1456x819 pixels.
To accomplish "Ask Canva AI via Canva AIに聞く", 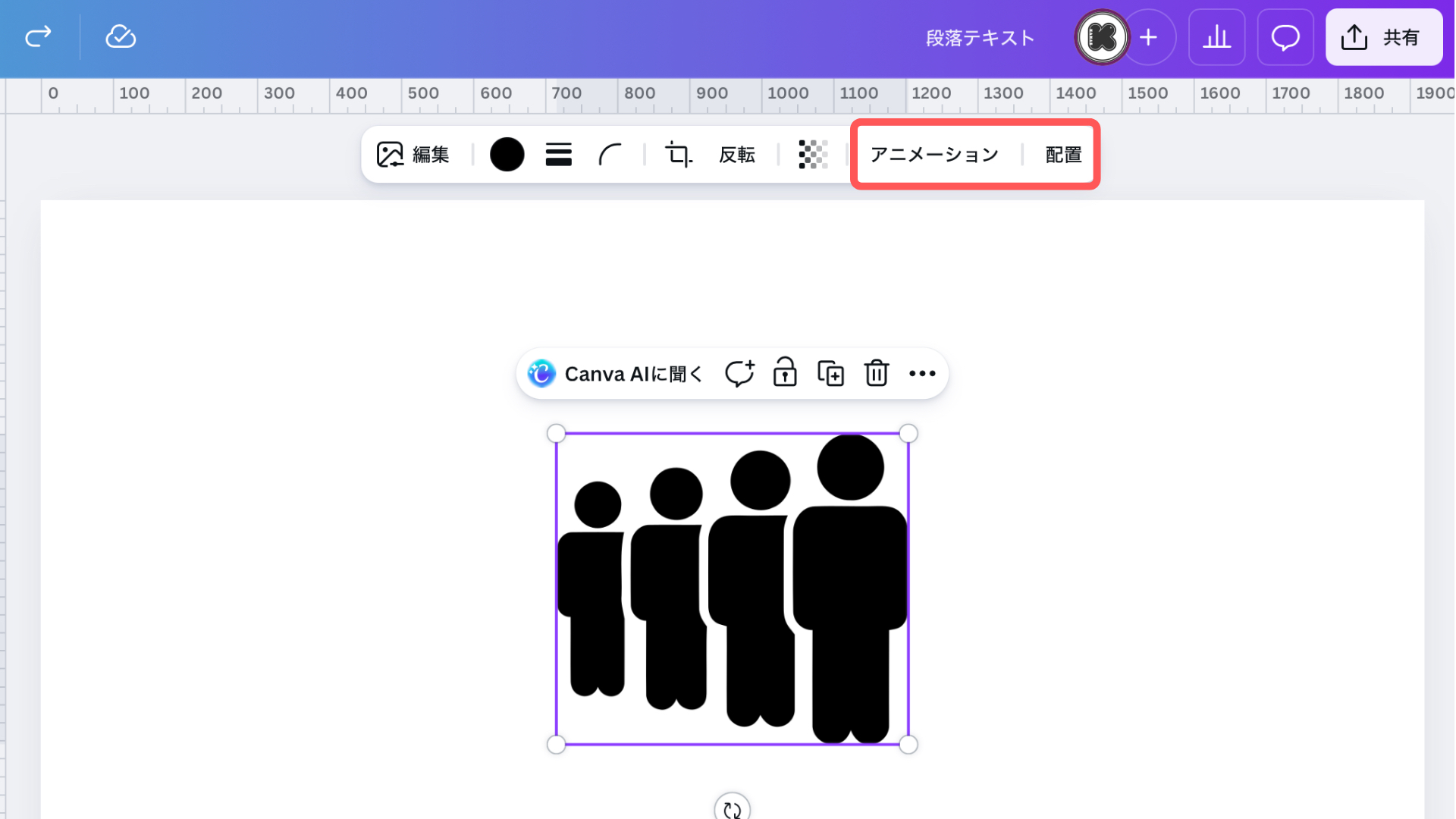I will (616, 374).
